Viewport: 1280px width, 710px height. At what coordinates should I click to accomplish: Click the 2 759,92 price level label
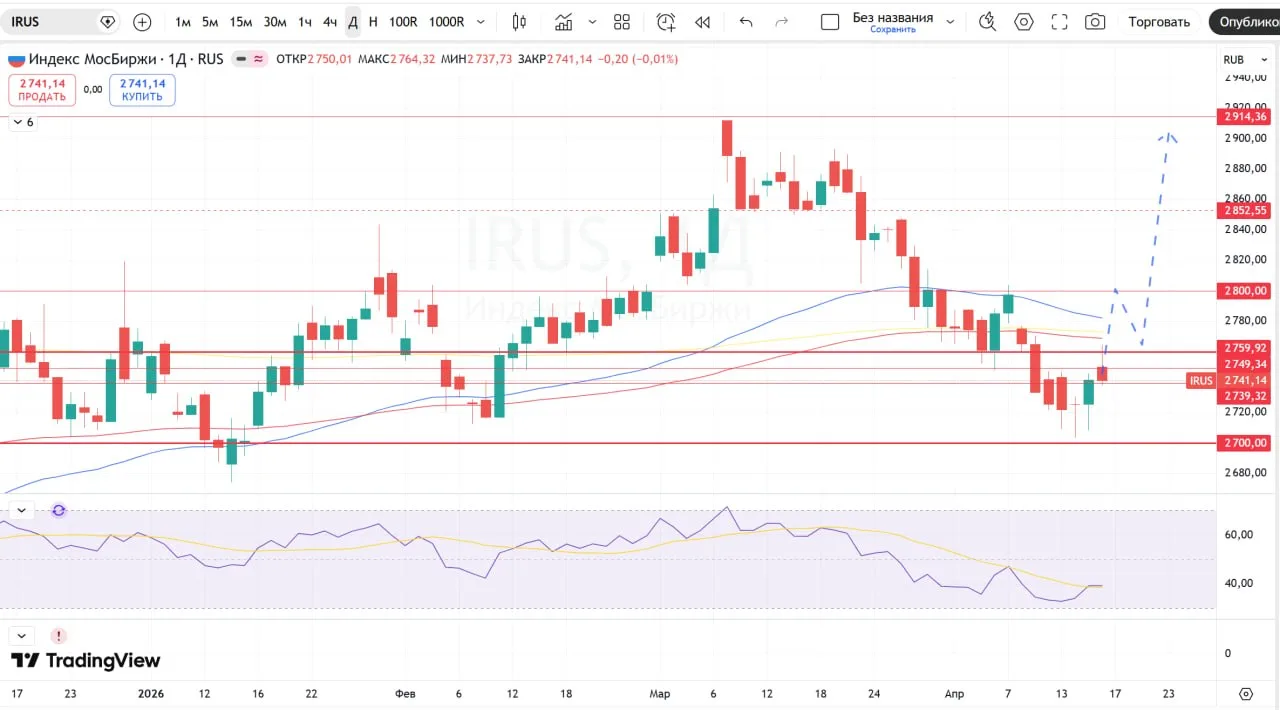pos(1245,348)
